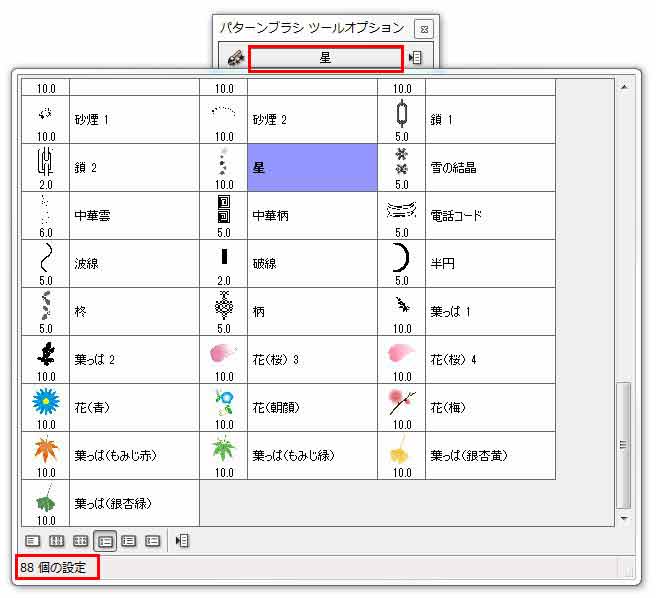This screenshot has height=598, width=656.
Task: Open the list display menu icon after view buttons
Action: click(182, 541)
